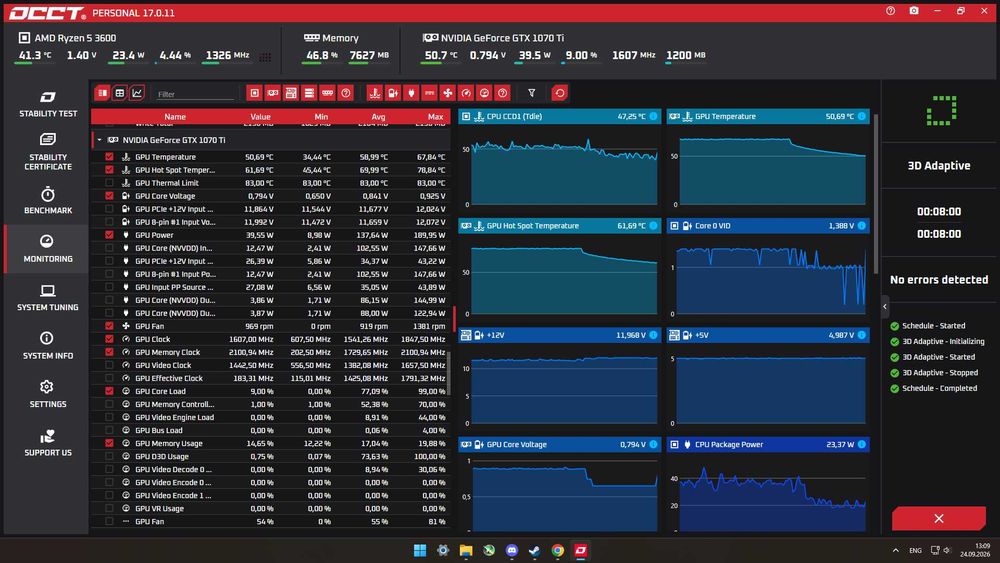Open the Stability Certificate section

(x=48, y=152)
